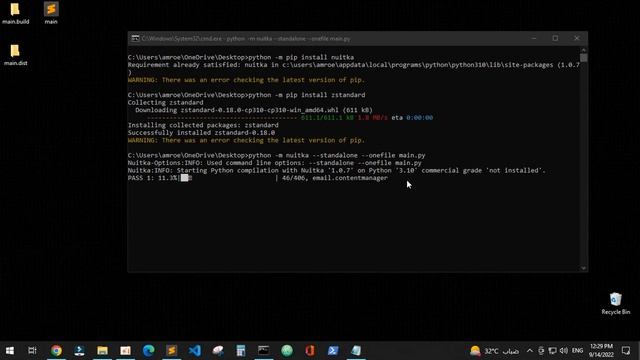640x360 pixels.
Task: Open Task View in the taskbar
Action: tap(32, 350)
